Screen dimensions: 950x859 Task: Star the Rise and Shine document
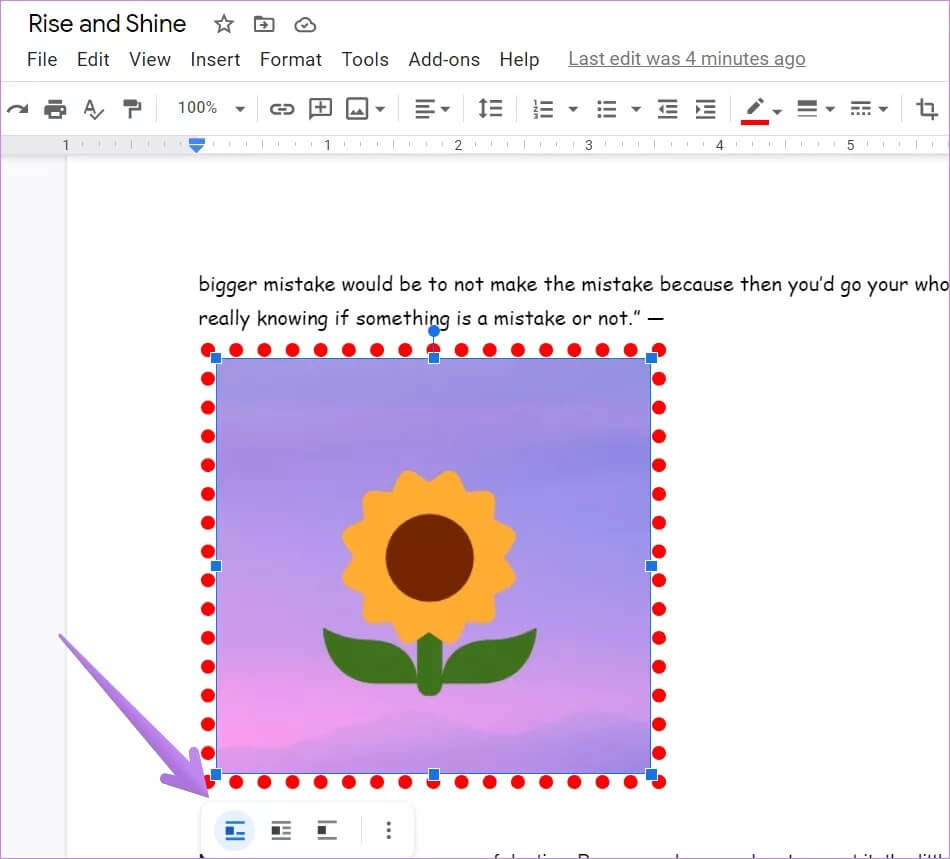(x=224, y=24)
